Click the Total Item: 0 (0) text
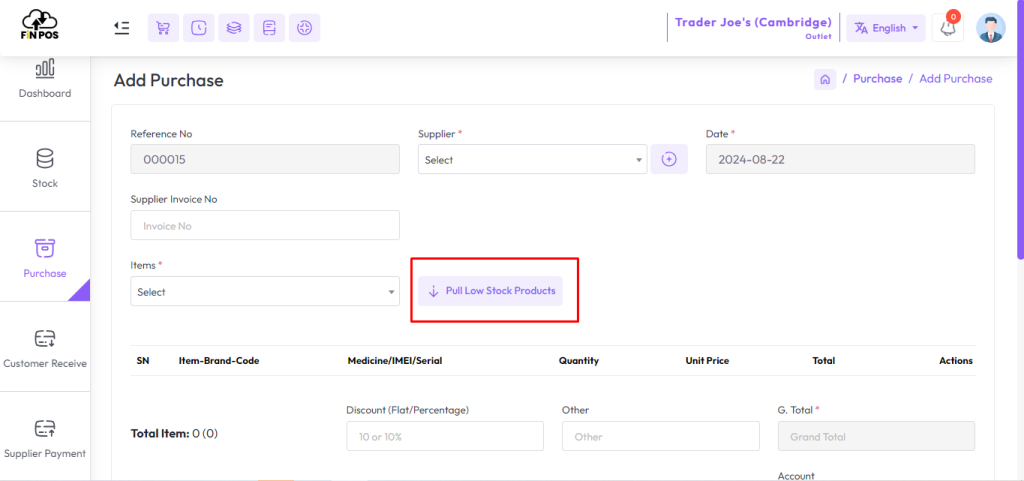The width and height of the screenshot is (1024, 481). click(x=174, y=433)
